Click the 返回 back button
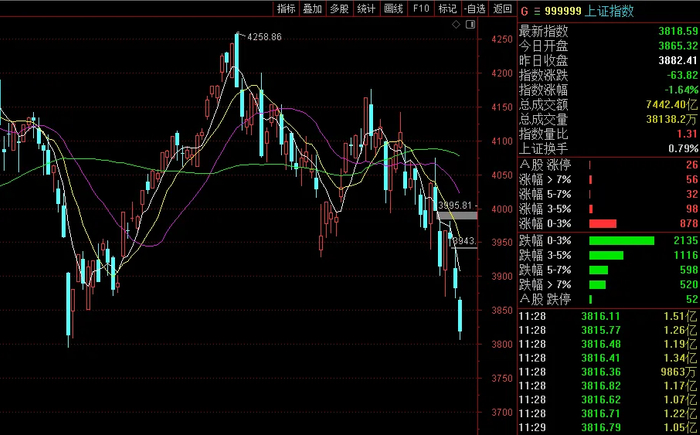 tap(503, 8)
